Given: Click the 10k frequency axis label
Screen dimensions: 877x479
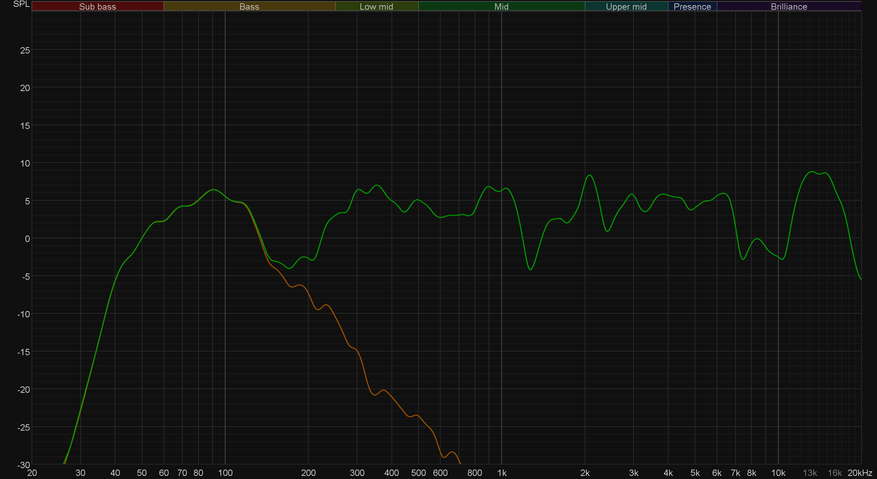Looking at the screenshot, I should (778, 472).
